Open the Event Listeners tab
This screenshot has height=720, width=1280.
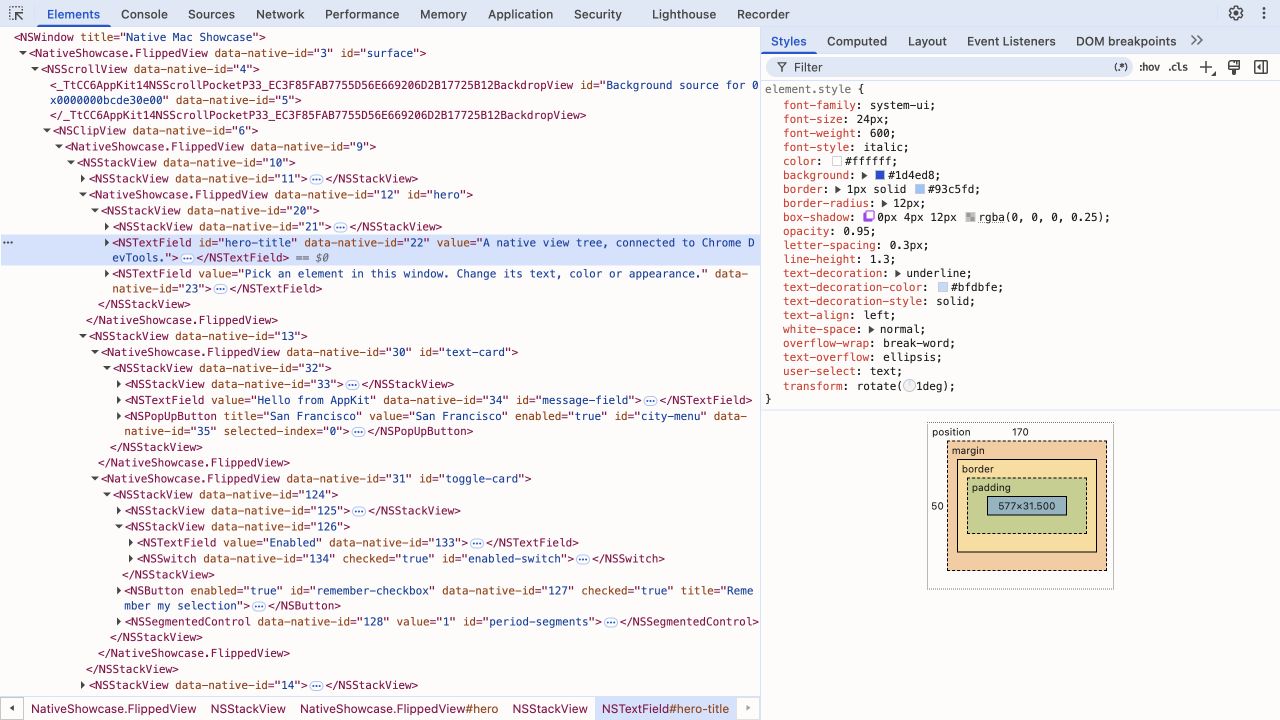[1011, 41]
